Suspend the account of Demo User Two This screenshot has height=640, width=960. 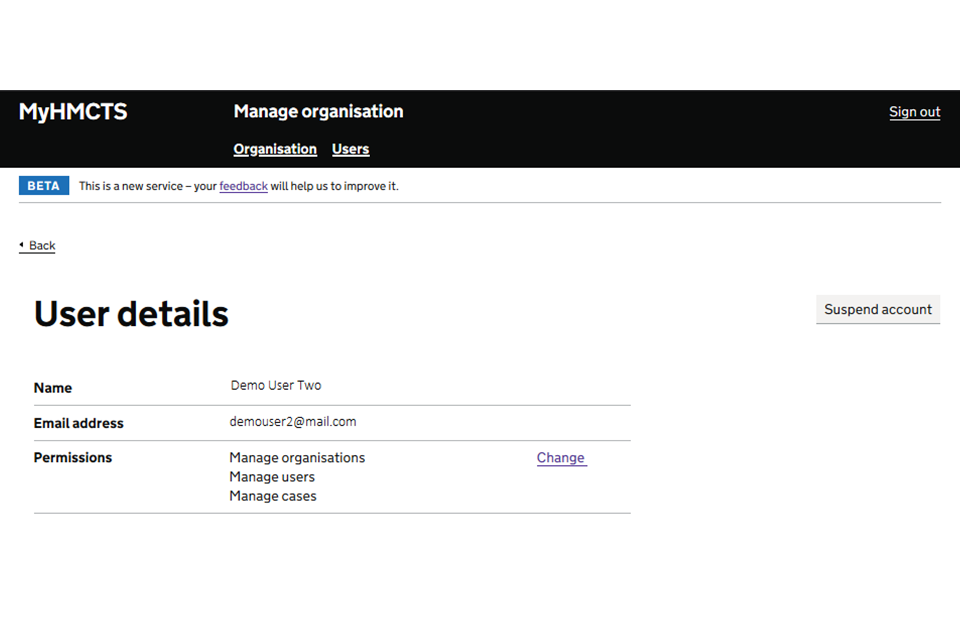point(877,309)
